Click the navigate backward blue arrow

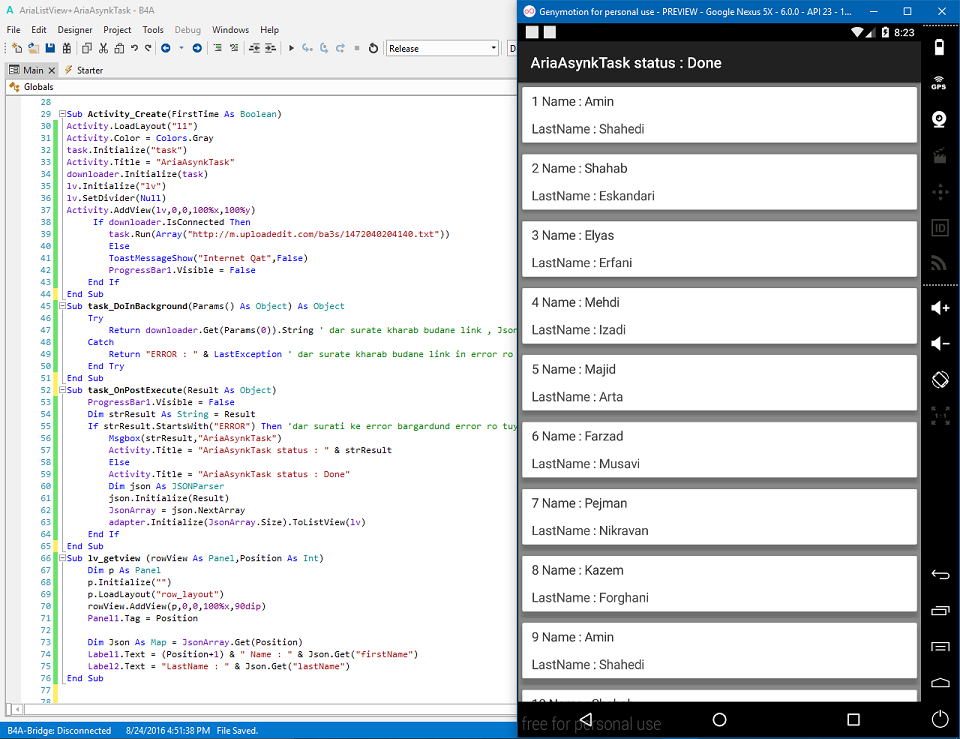[165, 48]
